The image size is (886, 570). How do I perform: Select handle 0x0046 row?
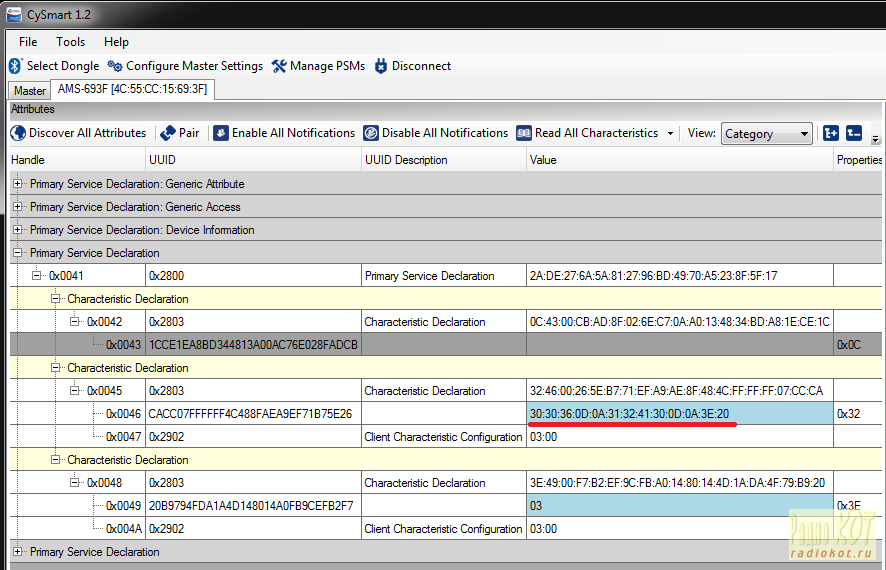click(446, 414)
